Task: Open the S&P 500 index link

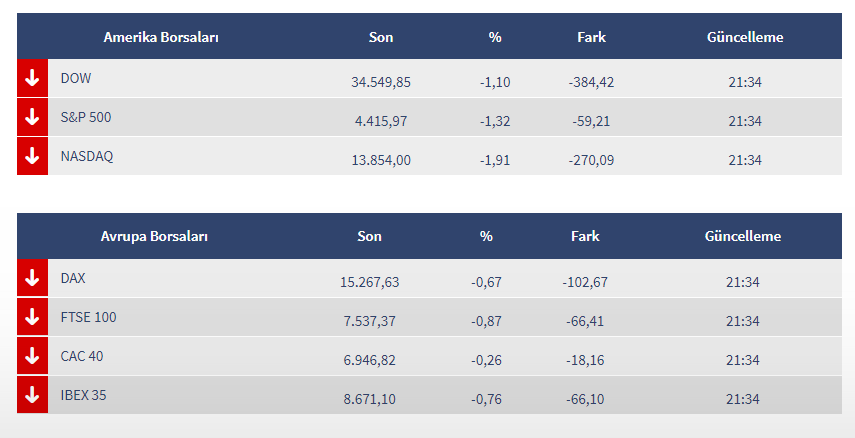Action: [x=86, y=117]
